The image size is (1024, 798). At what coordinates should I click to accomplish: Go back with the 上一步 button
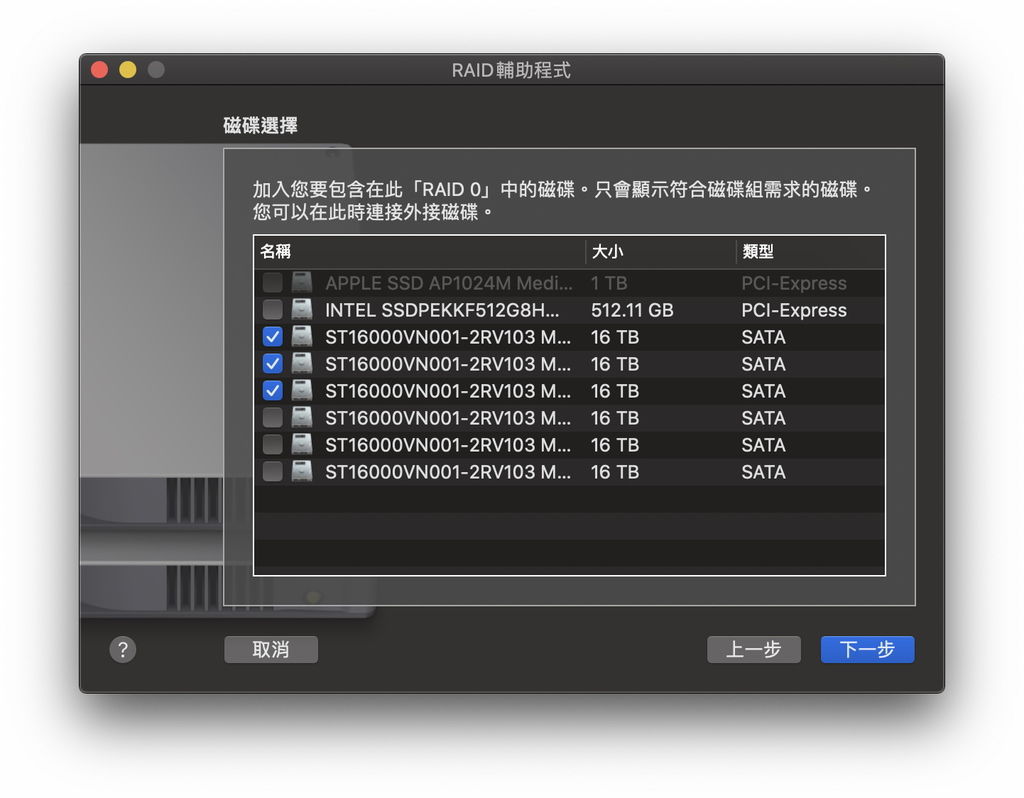point(754,649)
